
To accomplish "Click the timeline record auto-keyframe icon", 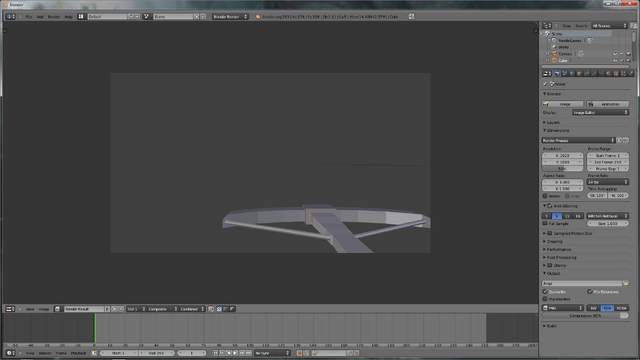I will click(299, 353).
